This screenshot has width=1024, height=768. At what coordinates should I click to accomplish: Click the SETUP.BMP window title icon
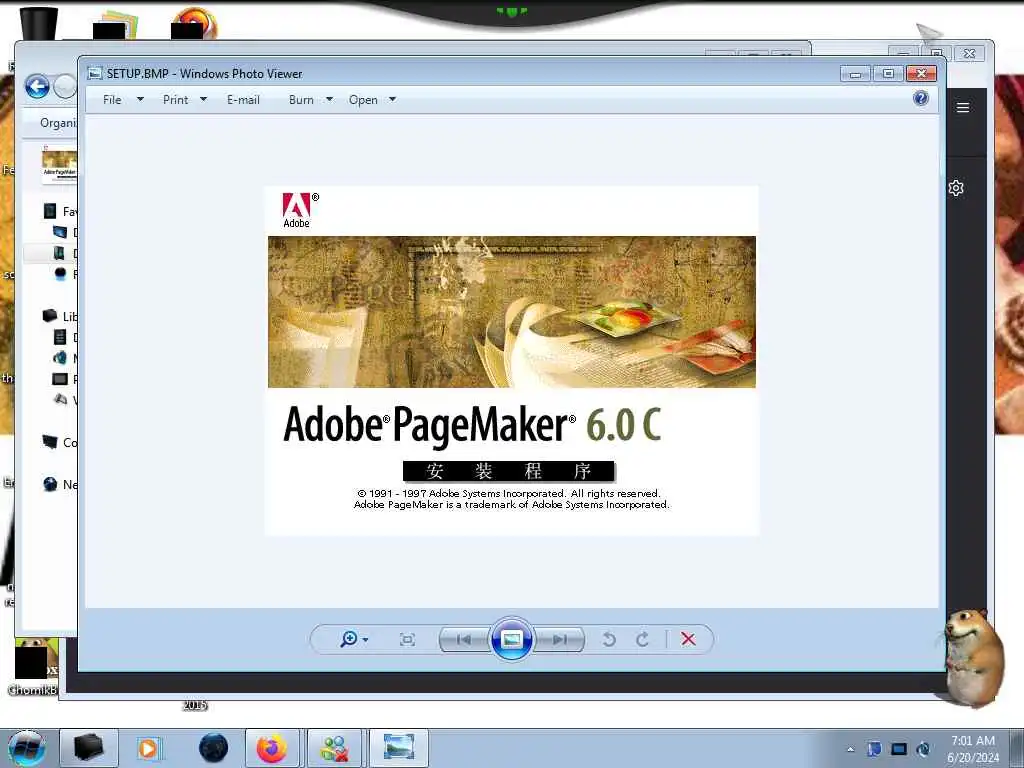click(95, 73)
